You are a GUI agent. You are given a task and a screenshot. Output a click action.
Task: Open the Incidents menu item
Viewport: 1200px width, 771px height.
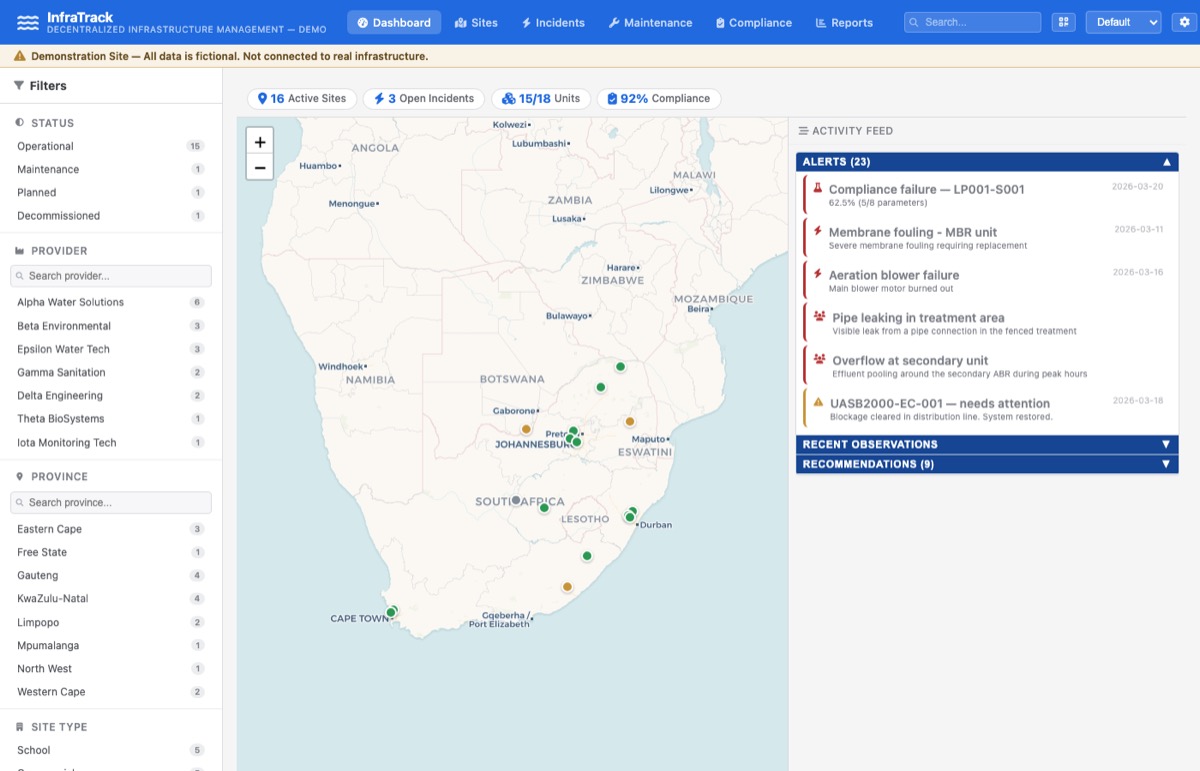pos(552,22)
